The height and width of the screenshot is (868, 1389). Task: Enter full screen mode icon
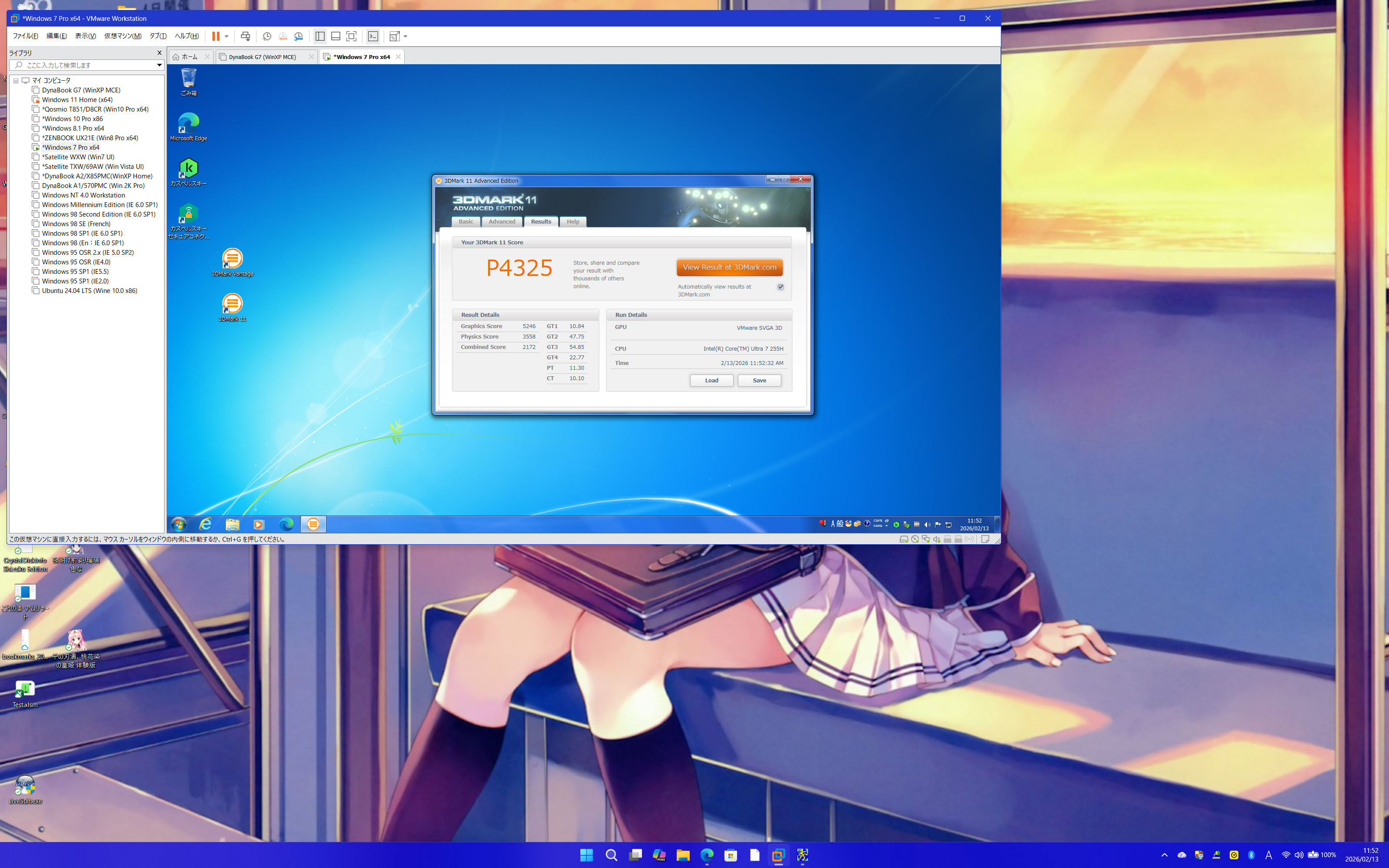[351, 36]
